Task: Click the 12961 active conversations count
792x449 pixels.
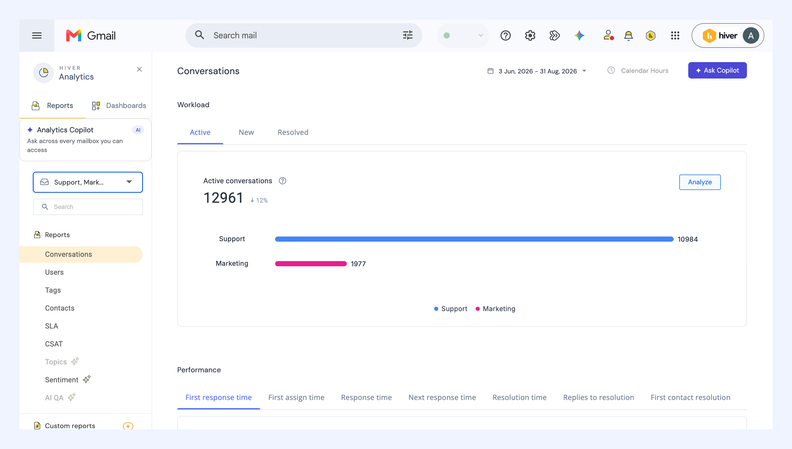Action: [x=223, y=198]
